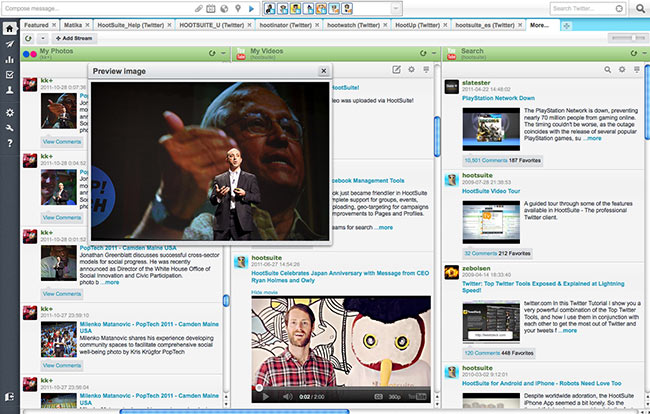Expand ...more on the PlayStation Network Down post

click(x=592, y=138)
